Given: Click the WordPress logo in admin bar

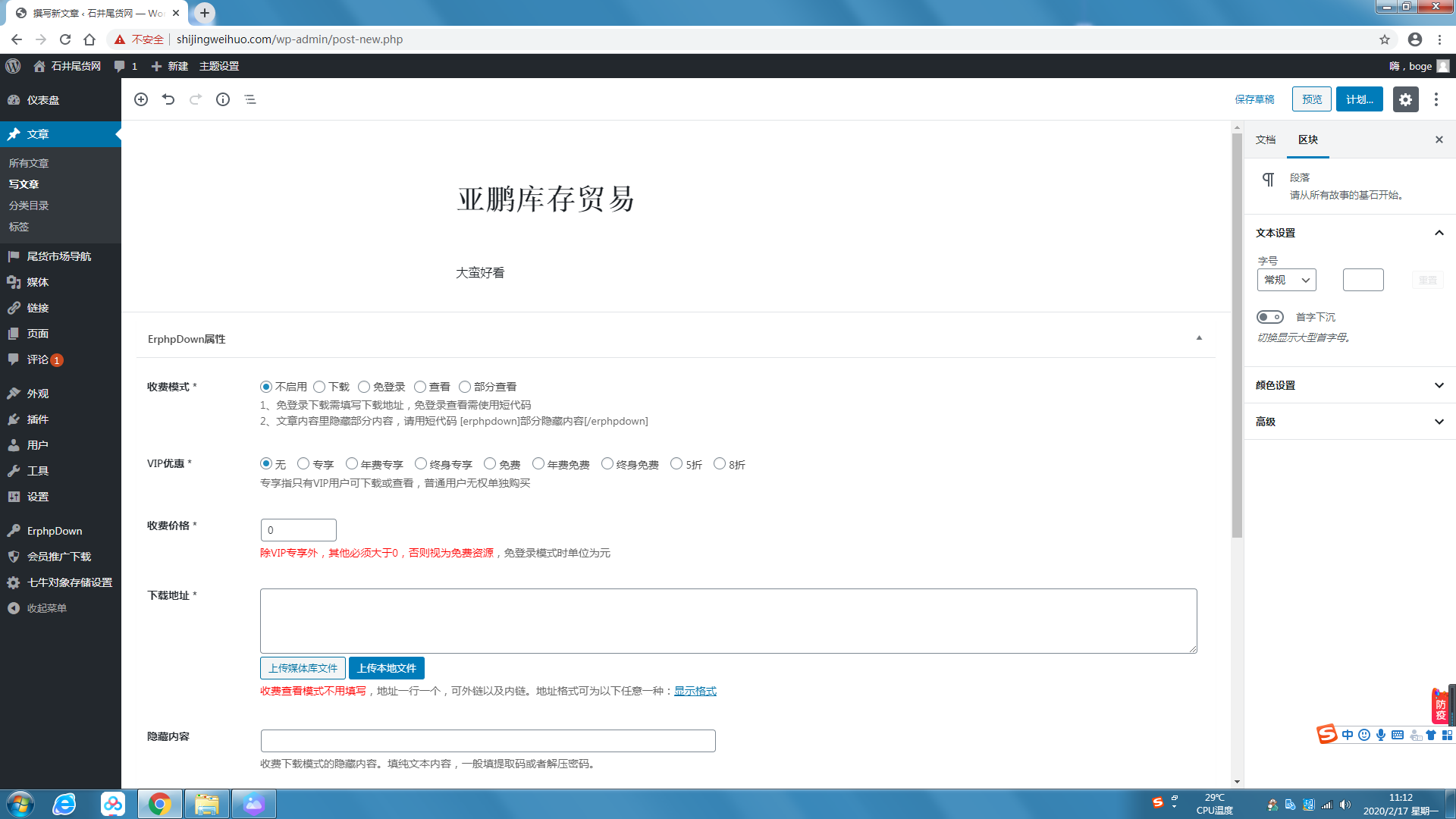Looking at the screenshot, I should tap(13, 66).
